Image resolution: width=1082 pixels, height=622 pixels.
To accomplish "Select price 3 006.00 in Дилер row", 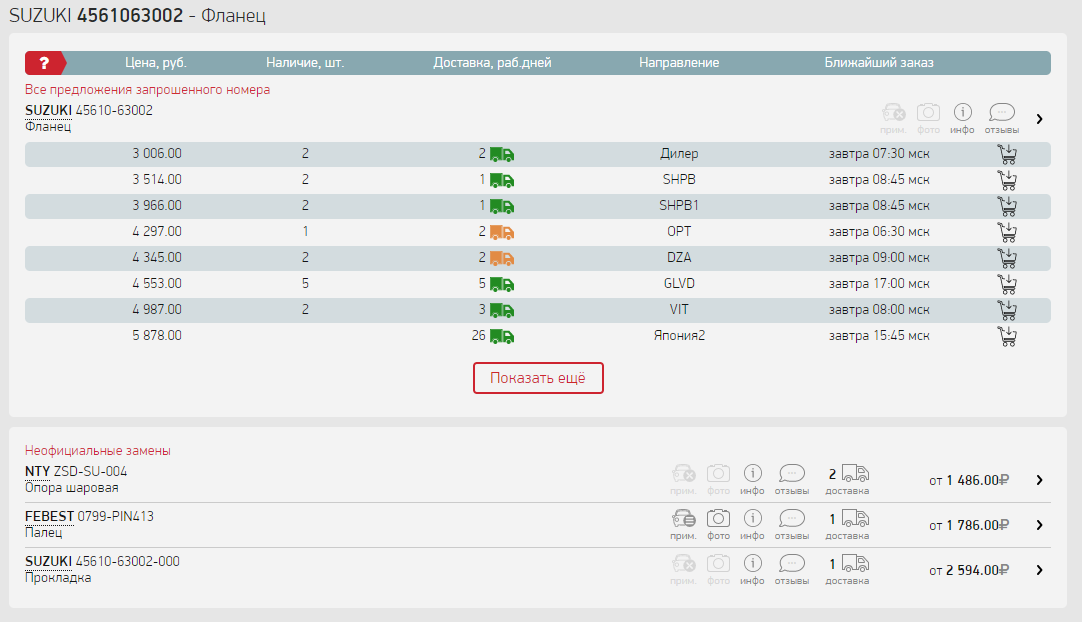I will click(157, 154).
